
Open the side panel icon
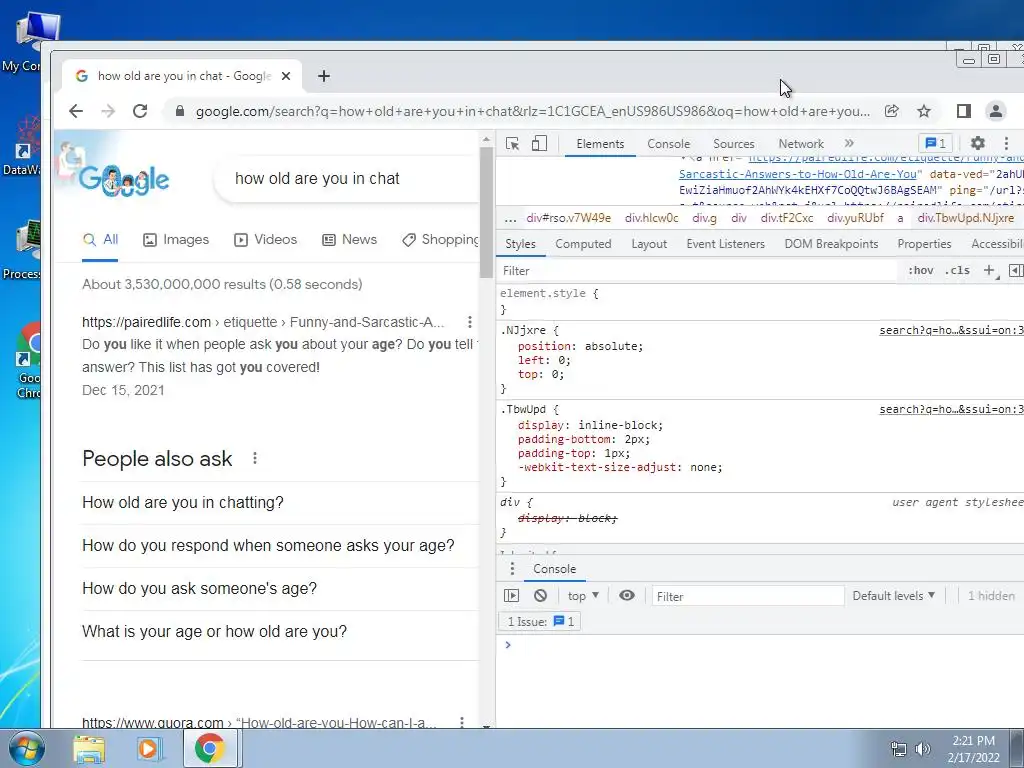[963, 111]
